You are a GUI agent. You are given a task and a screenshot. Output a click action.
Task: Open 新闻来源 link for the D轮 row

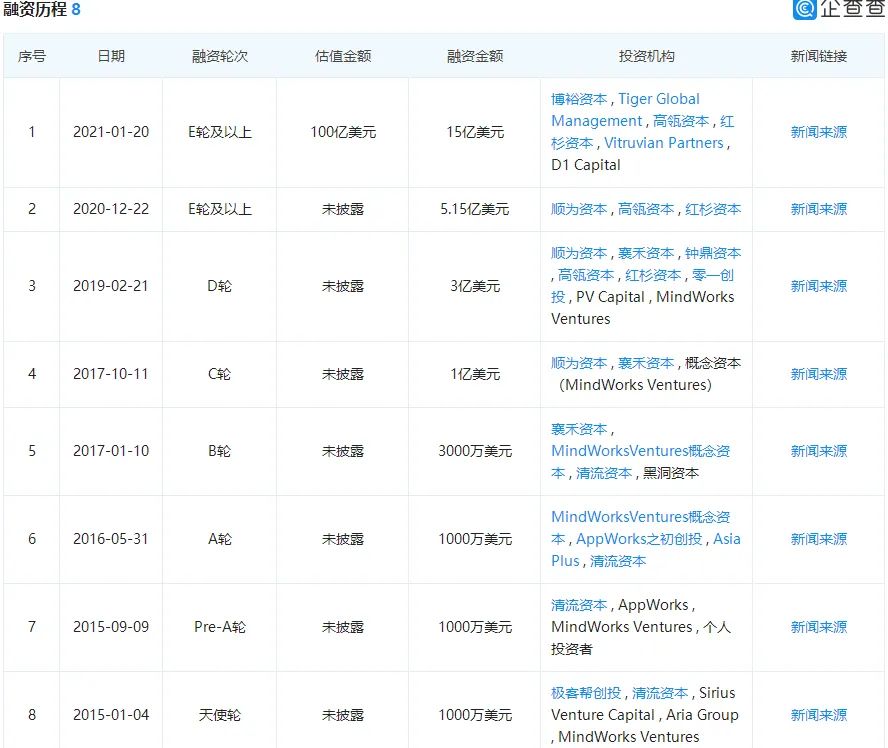pyautogui.click(x=819, y=286)
